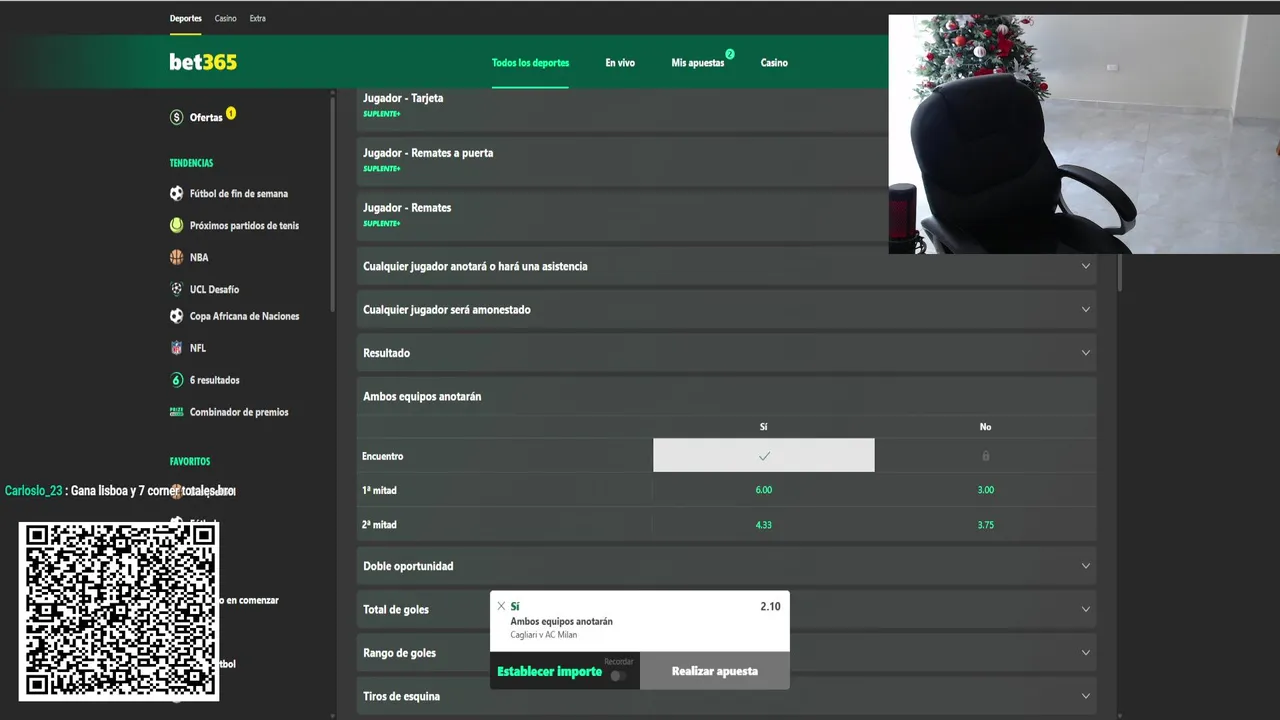1280x720 pixels.
Task: Click Realizar apuesta button
Action: [715, 671]
